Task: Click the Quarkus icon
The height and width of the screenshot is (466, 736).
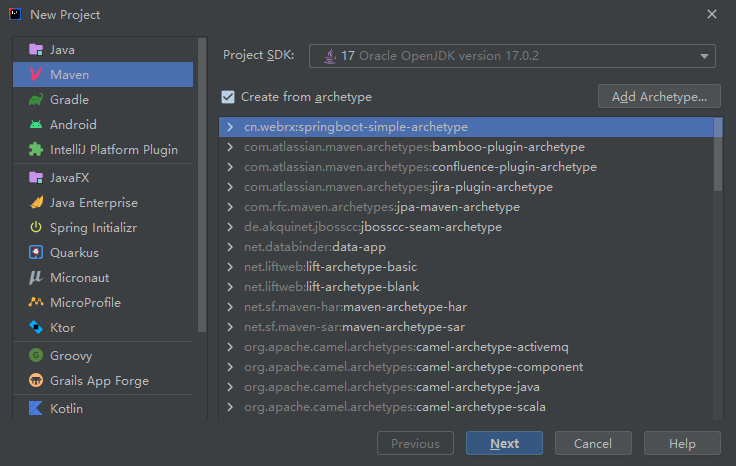Action: (x=36, y=252)
